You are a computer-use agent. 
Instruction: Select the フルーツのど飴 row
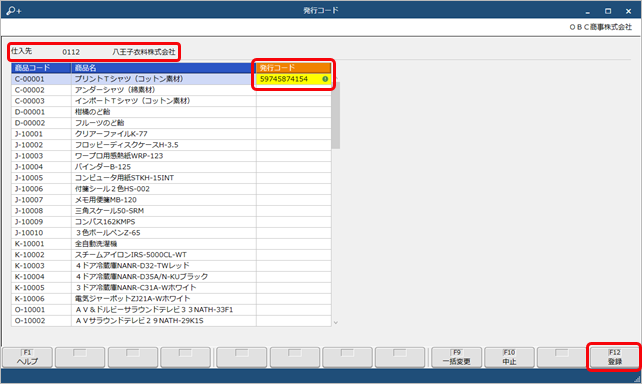[171, 123]
